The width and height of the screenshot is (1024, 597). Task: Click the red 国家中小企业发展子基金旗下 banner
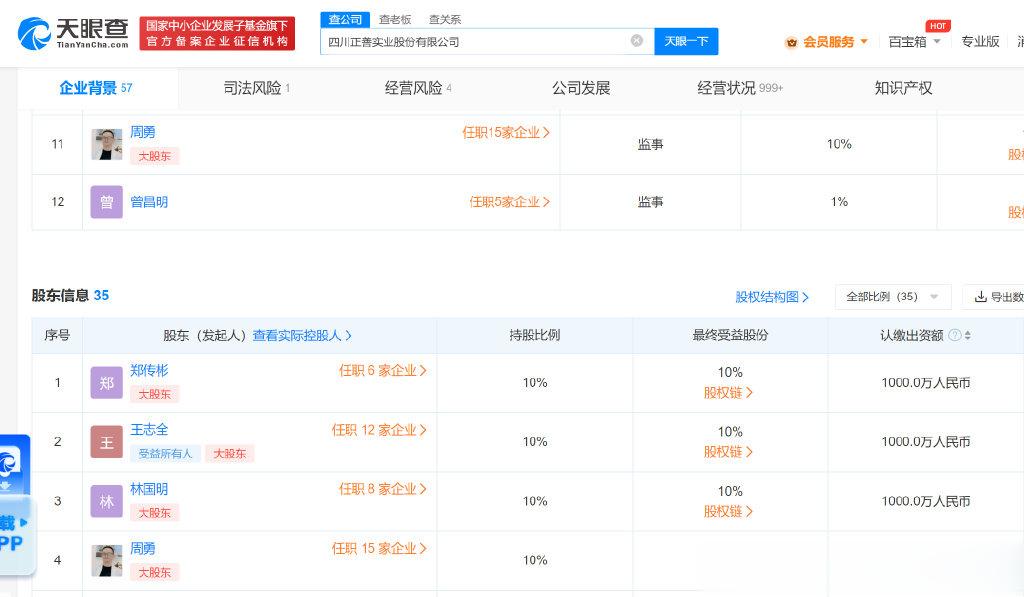tap(217, 33)
